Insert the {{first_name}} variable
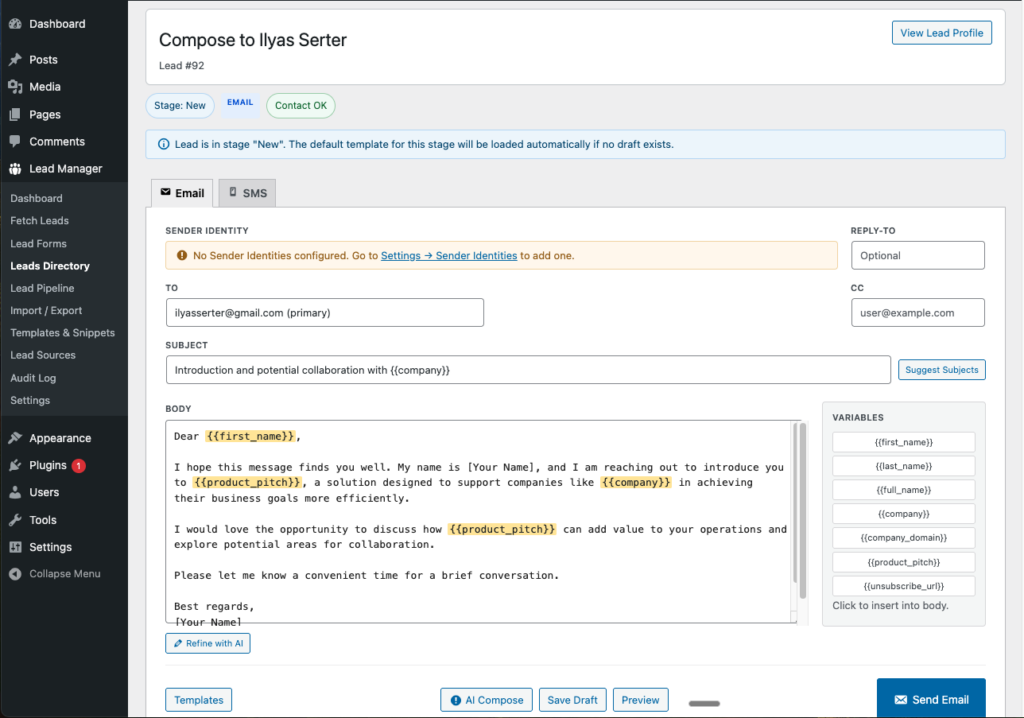 (x=903, y=442)
